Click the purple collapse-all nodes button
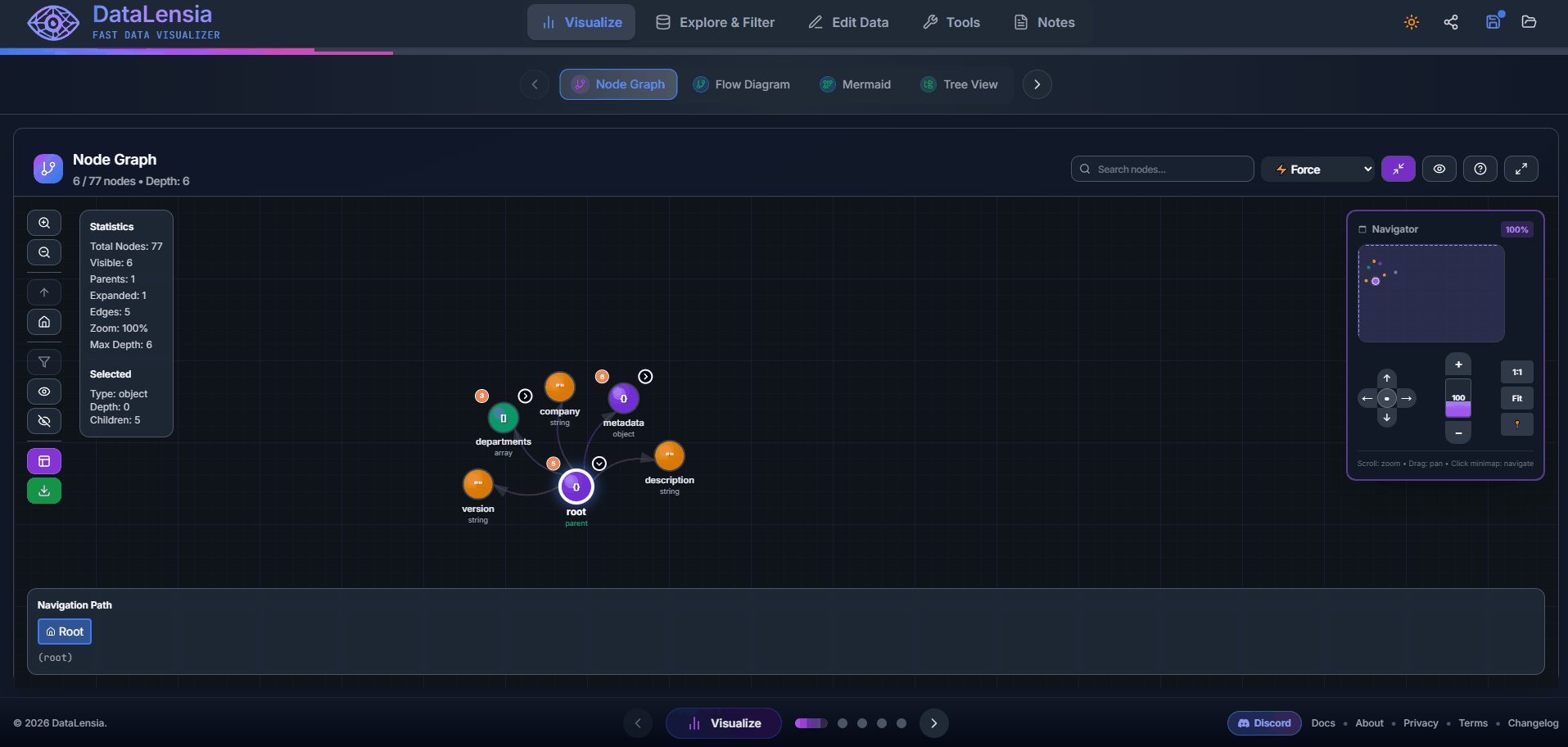1568x747 pixels. click(x=1399, y=169)
